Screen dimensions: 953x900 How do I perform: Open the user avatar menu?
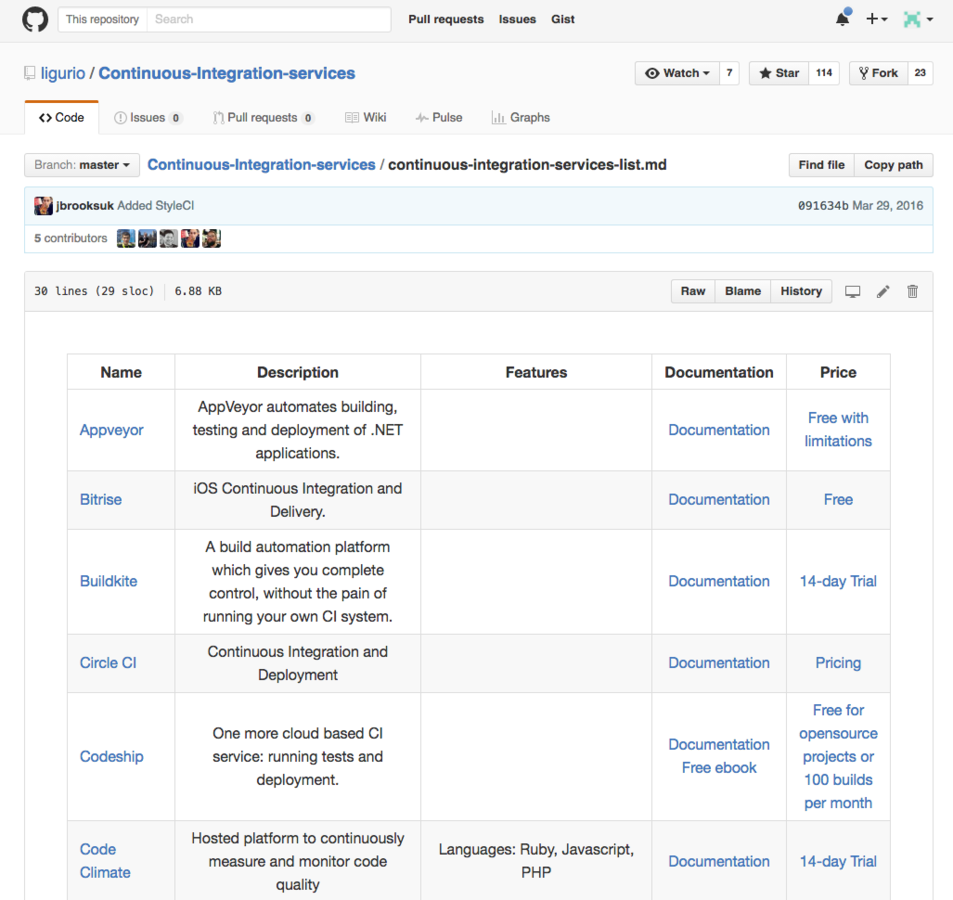point(918,19)
